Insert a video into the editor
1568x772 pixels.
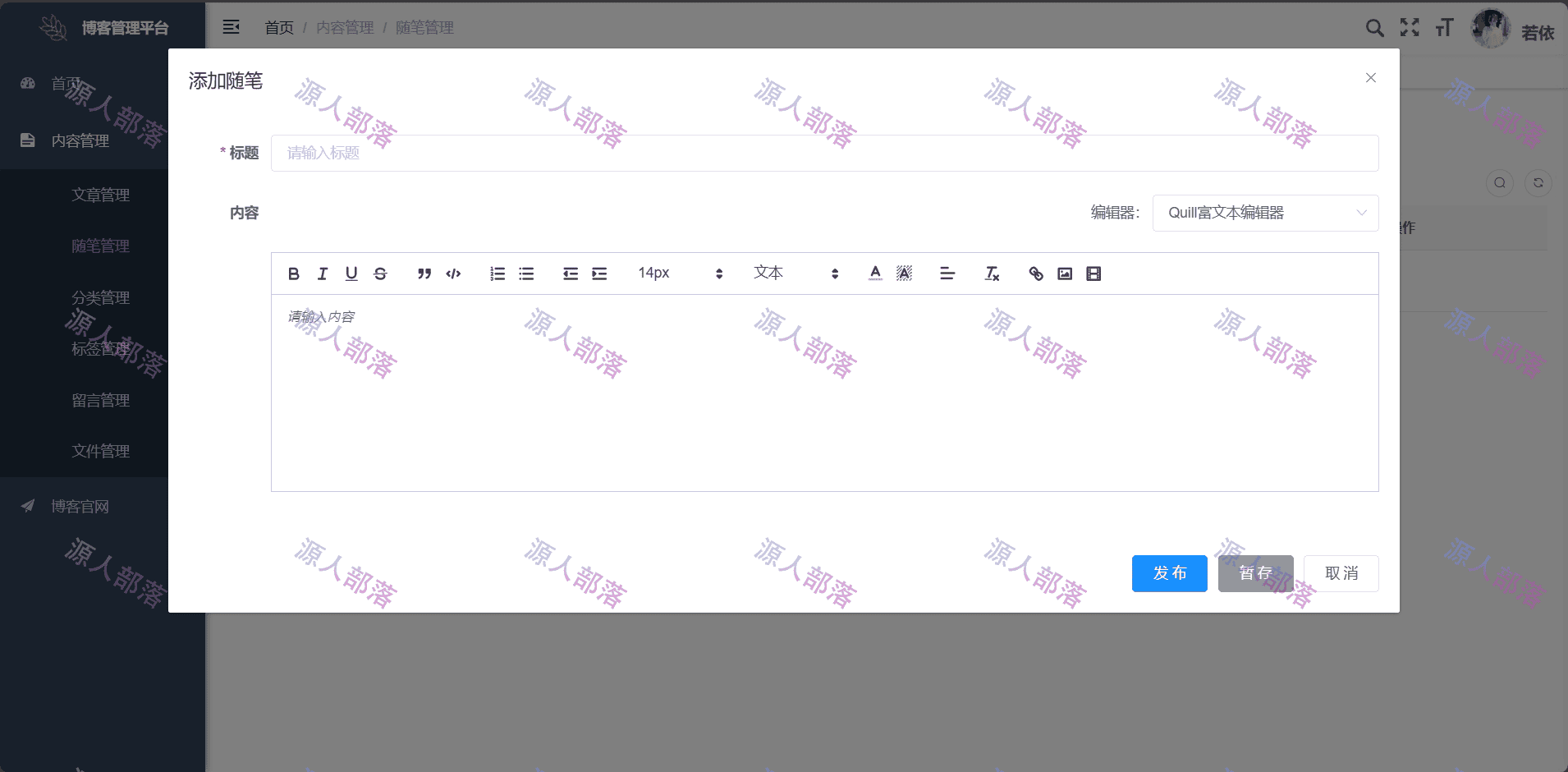[1093, 273]
